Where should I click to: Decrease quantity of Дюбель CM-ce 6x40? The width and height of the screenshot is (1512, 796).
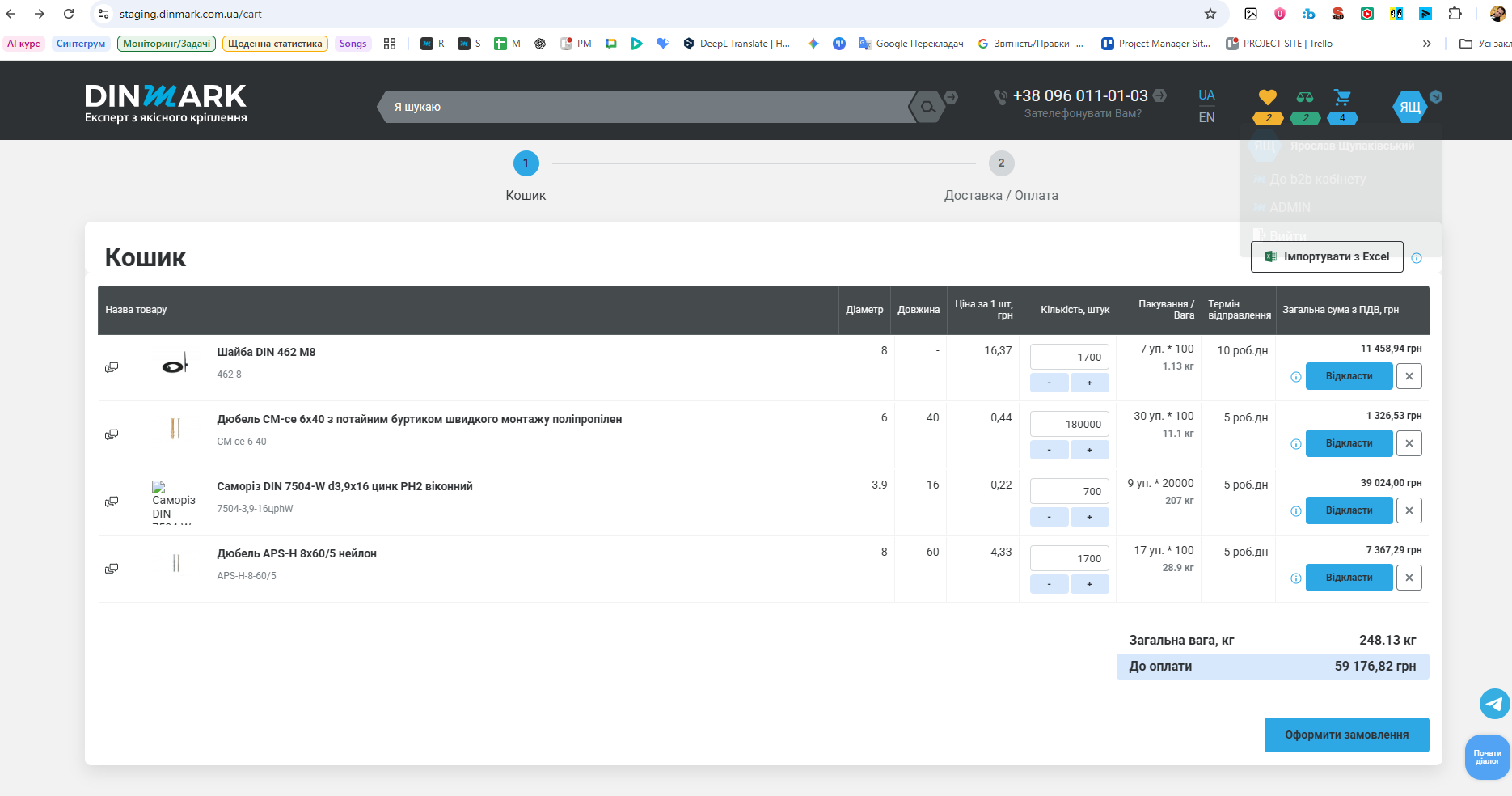pos(1049,450)
